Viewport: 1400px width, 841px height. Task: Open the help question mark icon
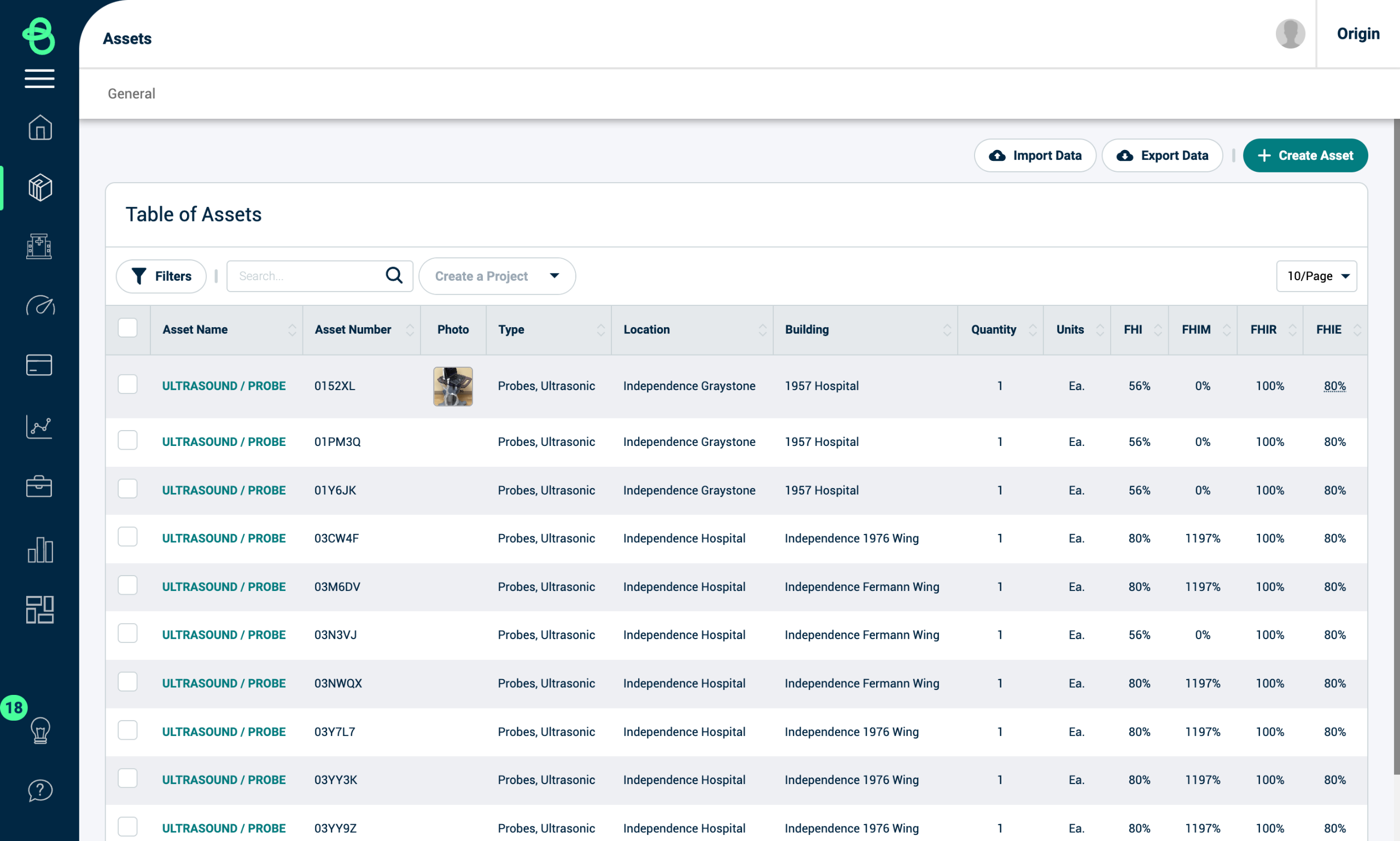pos(39,790)
